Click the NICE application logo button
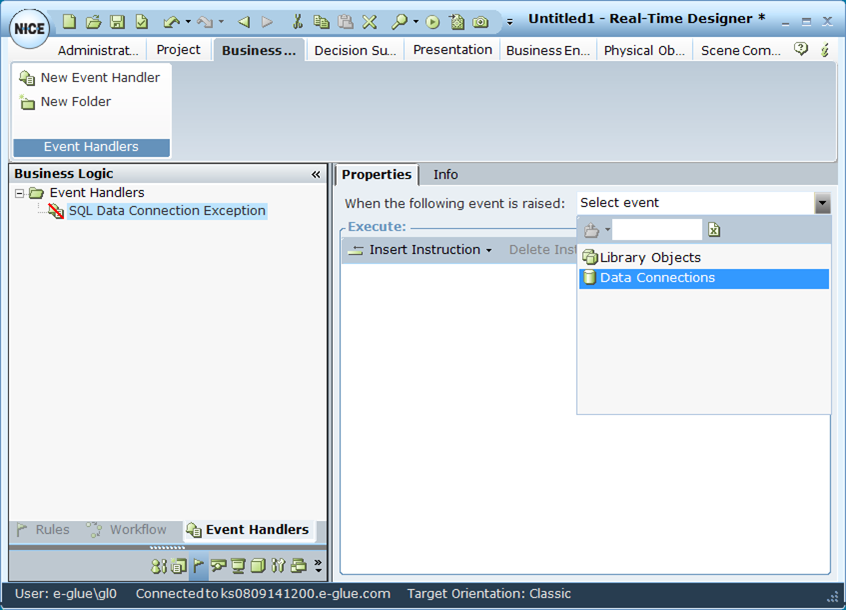The height and width of the screenshot is (610, 846). pyautogui.click(x=29, y=28)
